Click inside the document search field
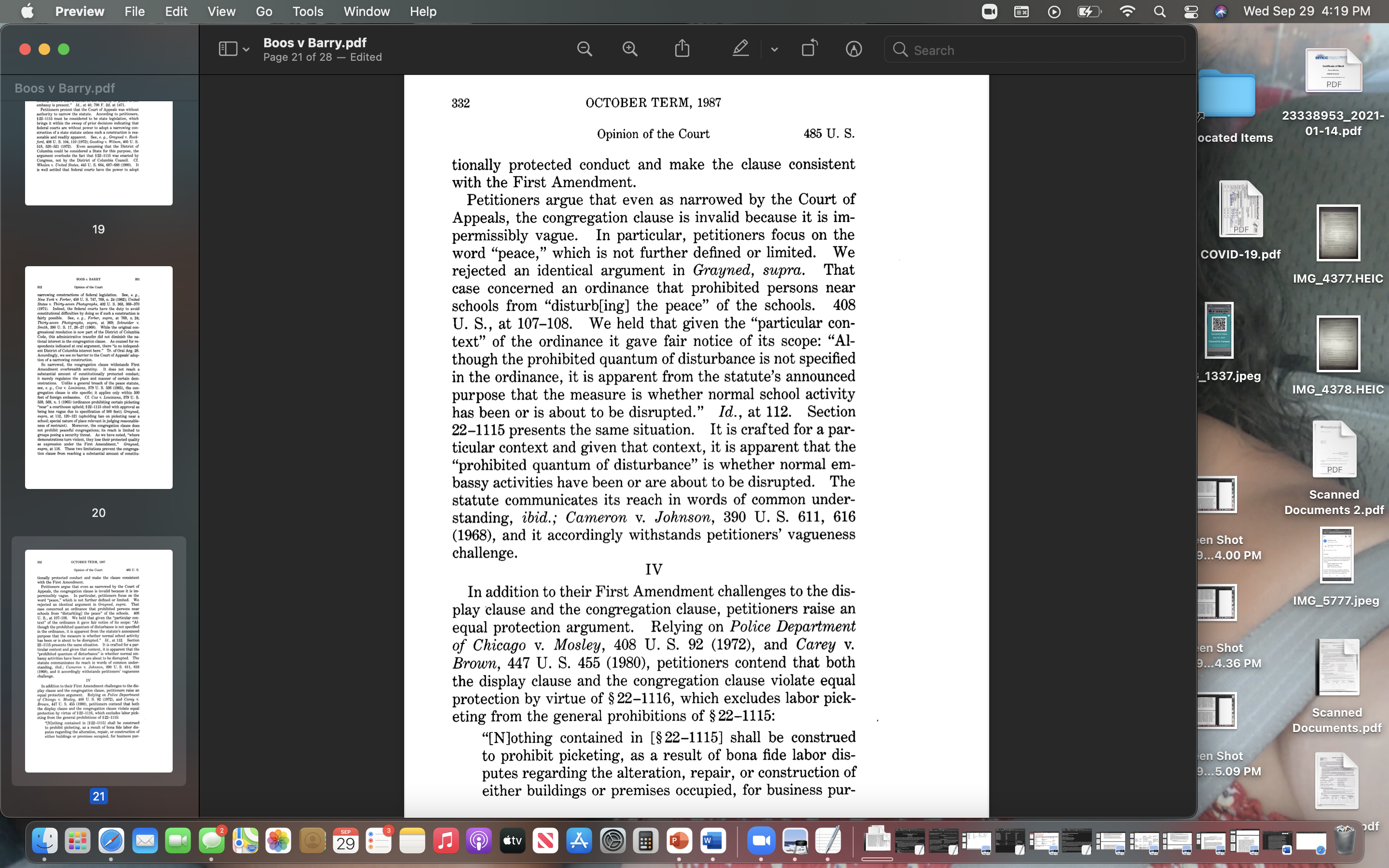 click(x=1033, y=49)
